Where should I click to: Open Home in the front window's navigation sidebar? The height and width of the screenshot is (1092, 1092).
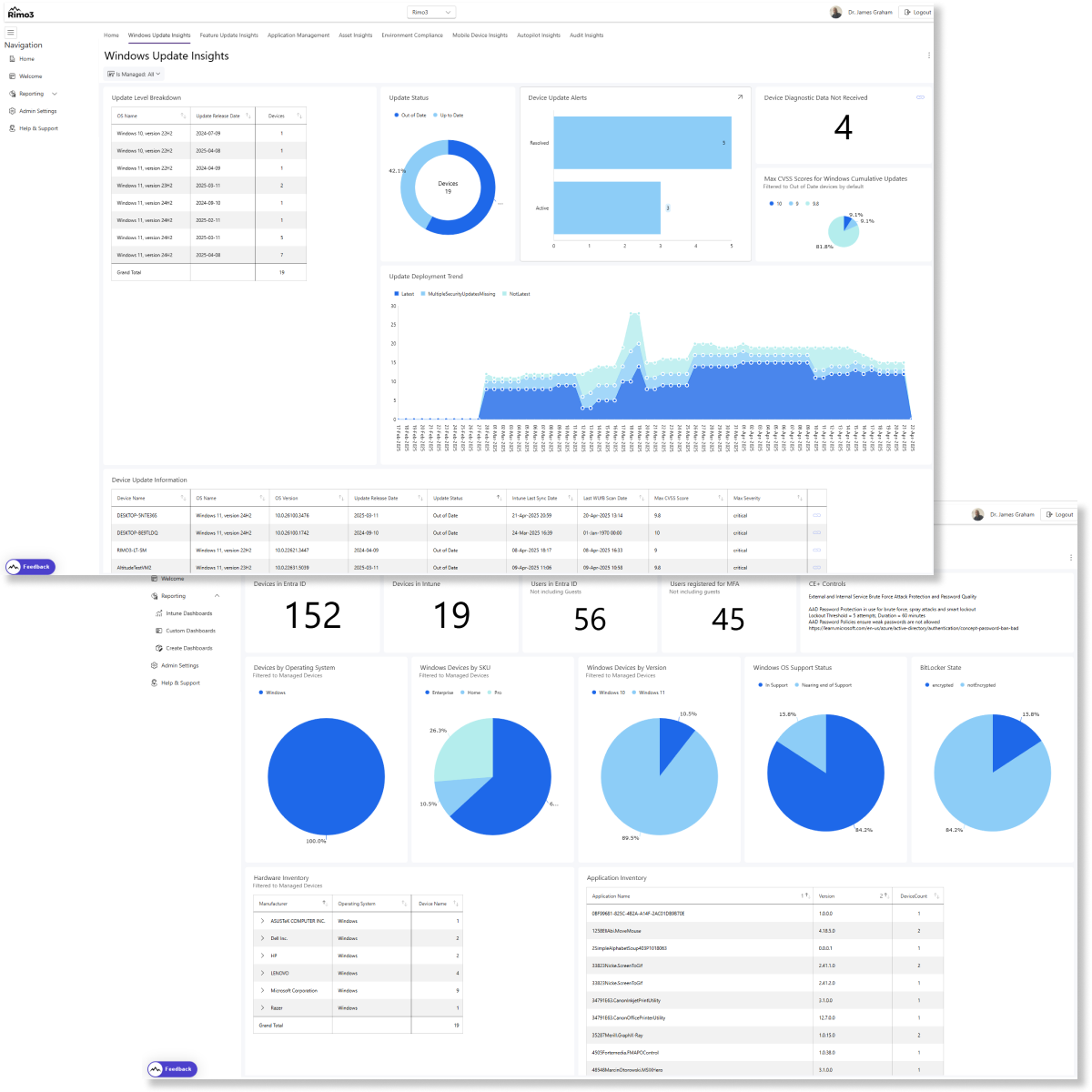26,59
